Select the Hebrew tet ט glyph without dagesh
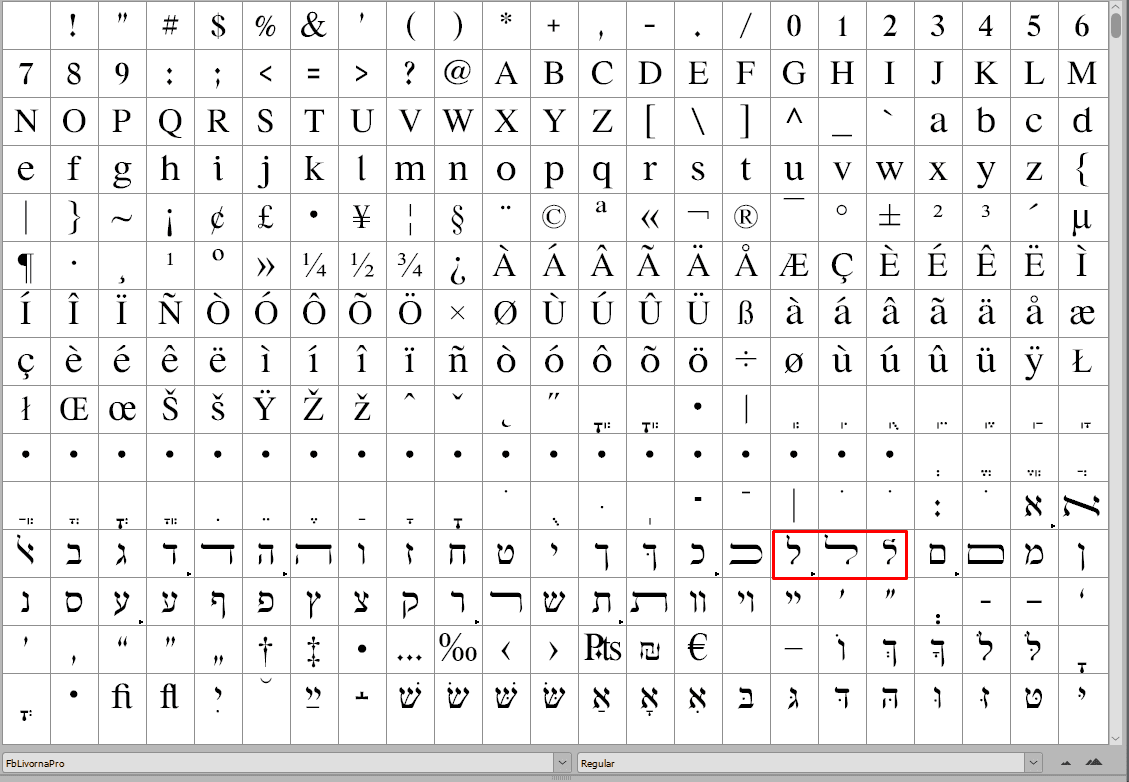Screen dimensions: 1129x782 tap(506, 554)
